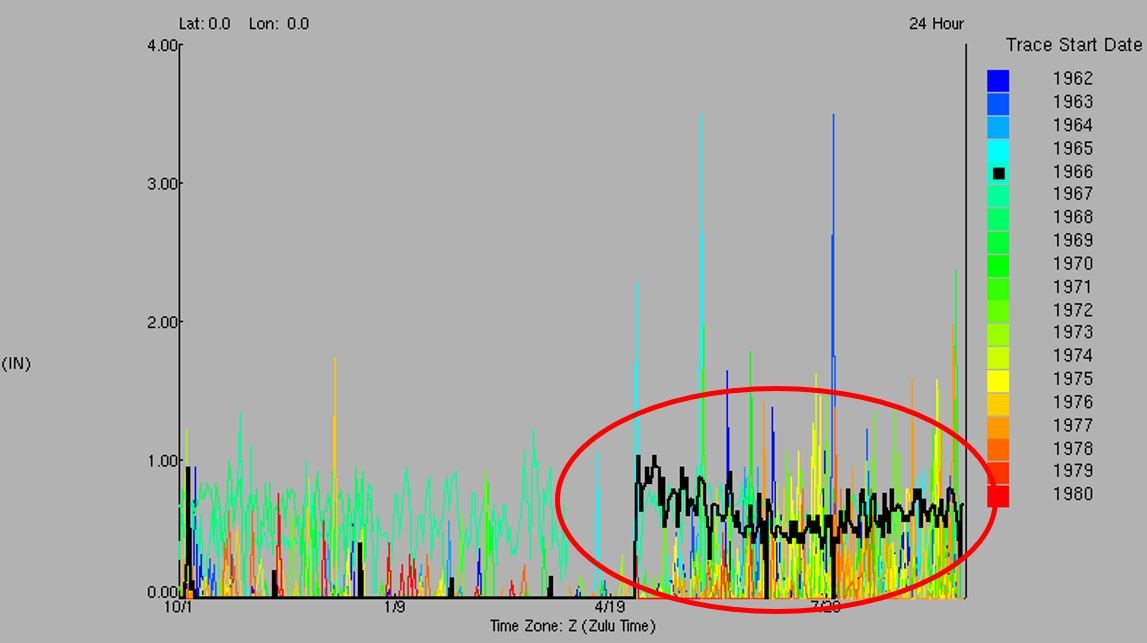Click the 0.00 y-axis value
Screen dimensions: 1147x643
[x=162, y=592]
